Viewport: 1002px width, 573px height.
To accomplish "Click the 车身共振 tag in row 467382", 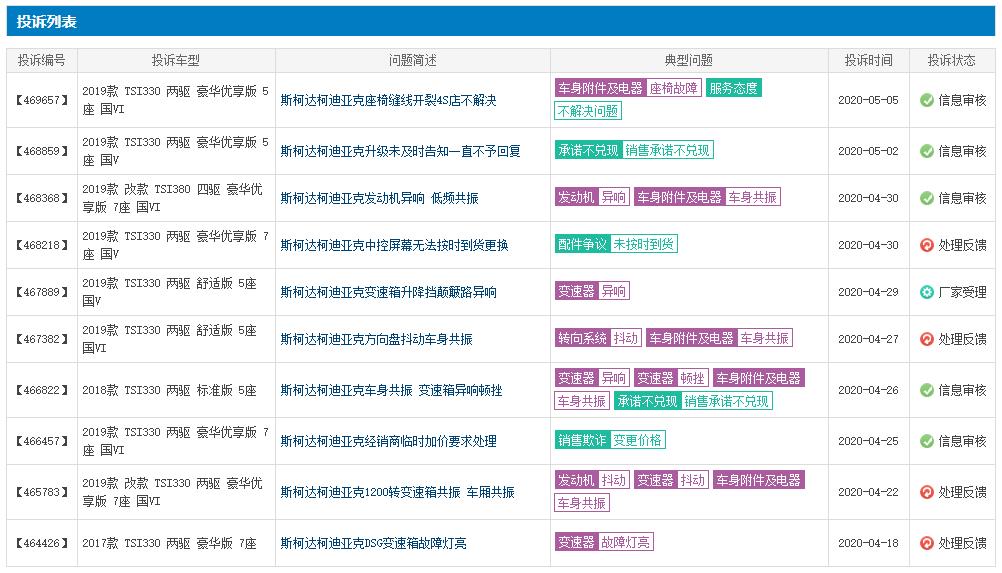I will (765, 338).
